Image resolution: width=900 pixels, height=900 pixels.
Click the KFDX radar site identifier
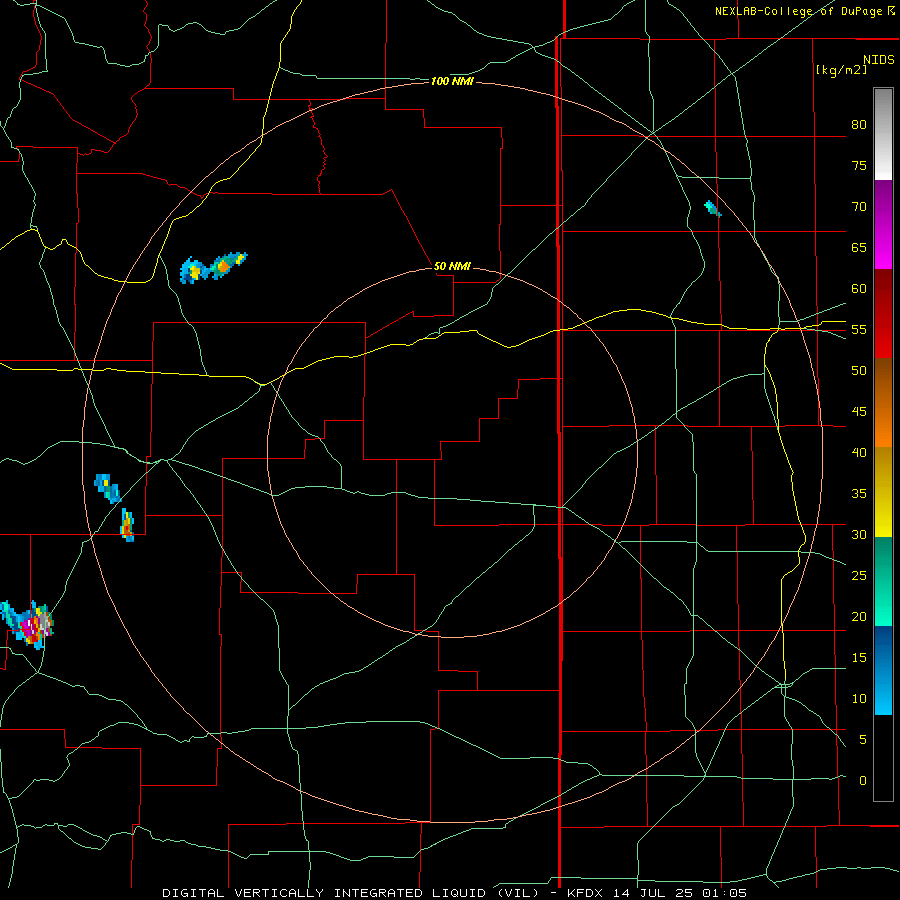(x=585, y=893)
